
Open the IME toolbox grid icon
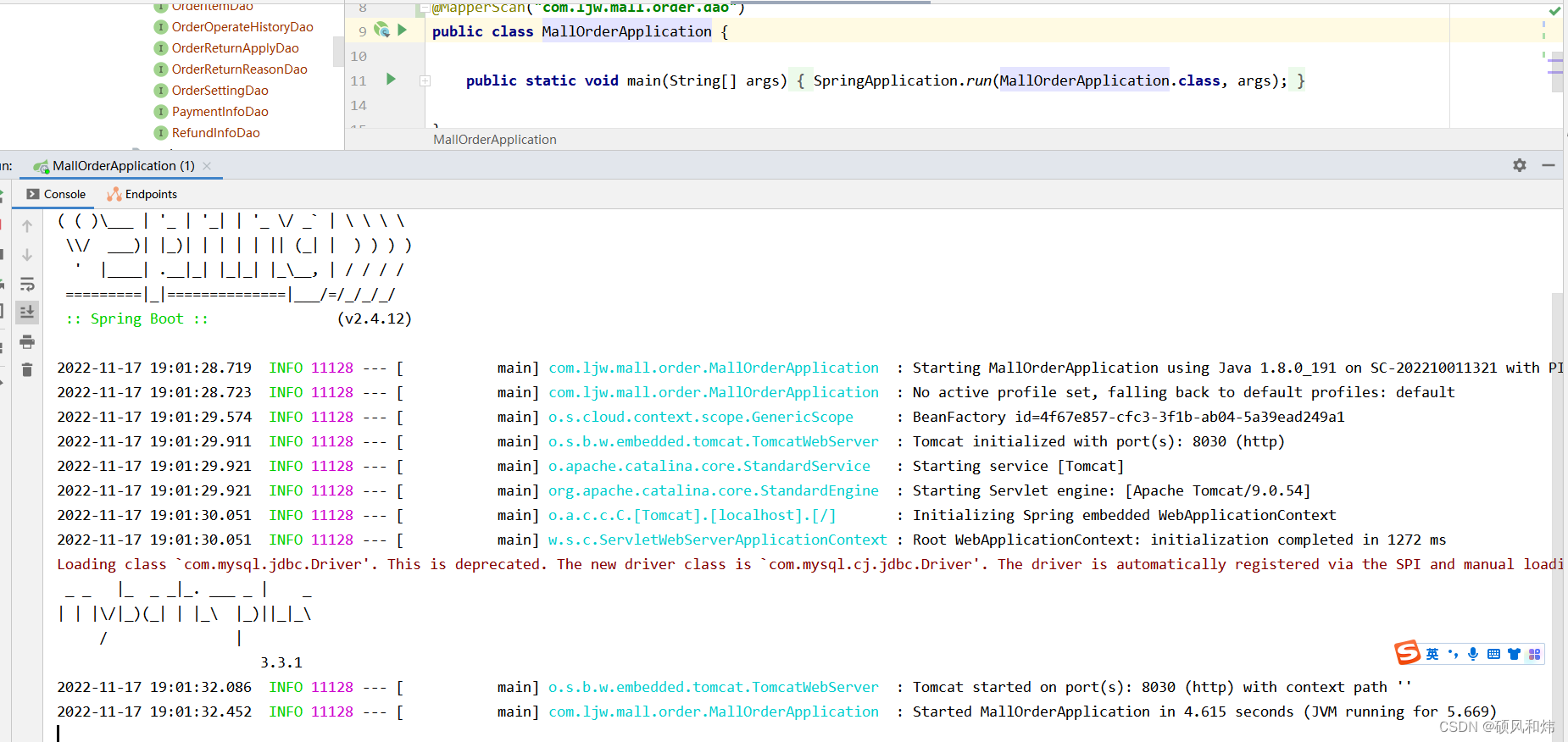coord(1534,654)
